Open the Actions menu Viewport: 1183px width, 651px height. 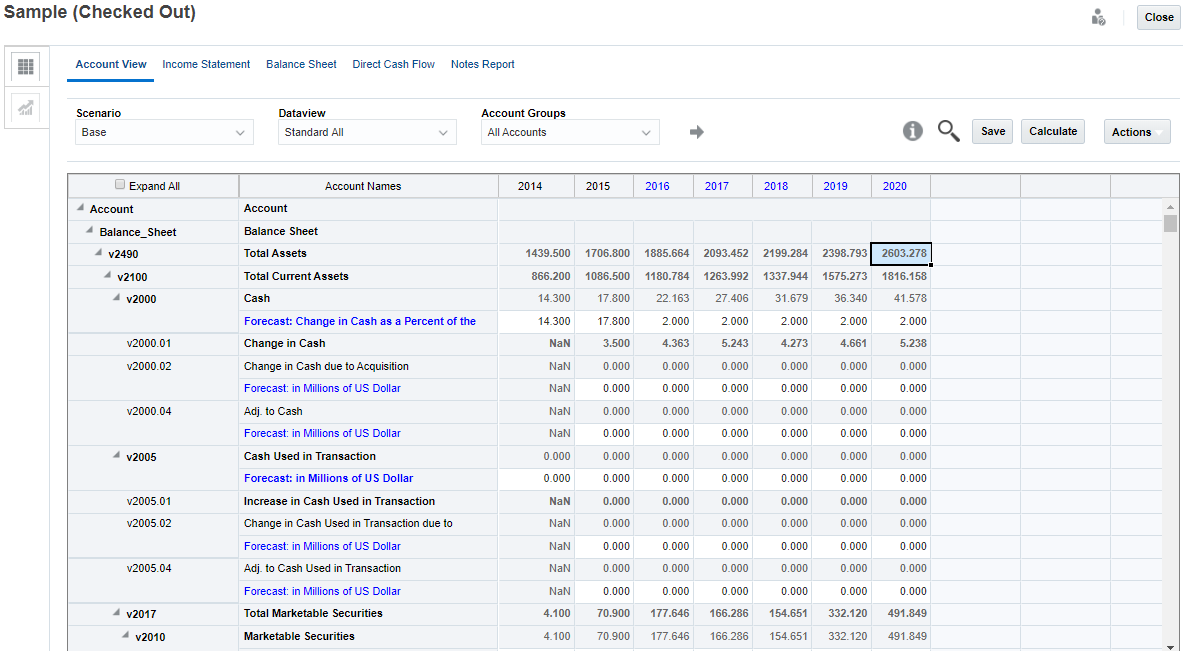point(1136,130)
